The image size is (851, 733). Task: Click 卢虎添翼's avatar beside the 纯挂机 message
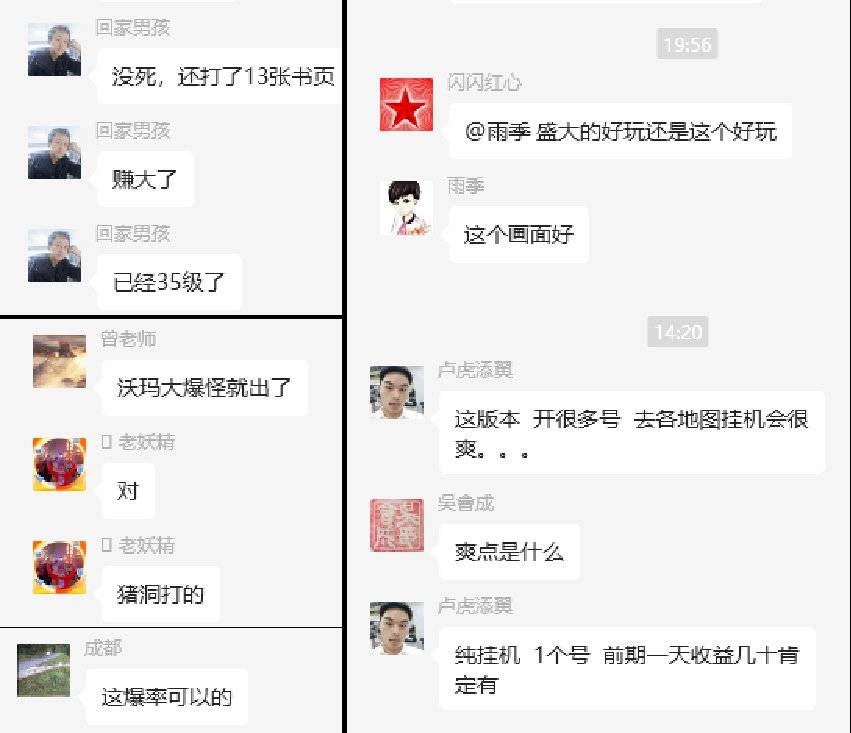click(x=397, y=628)
